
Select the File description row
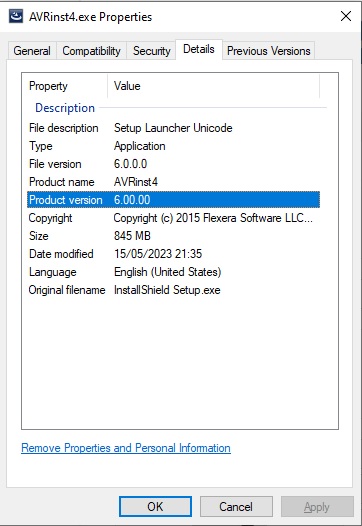[173, 128]
